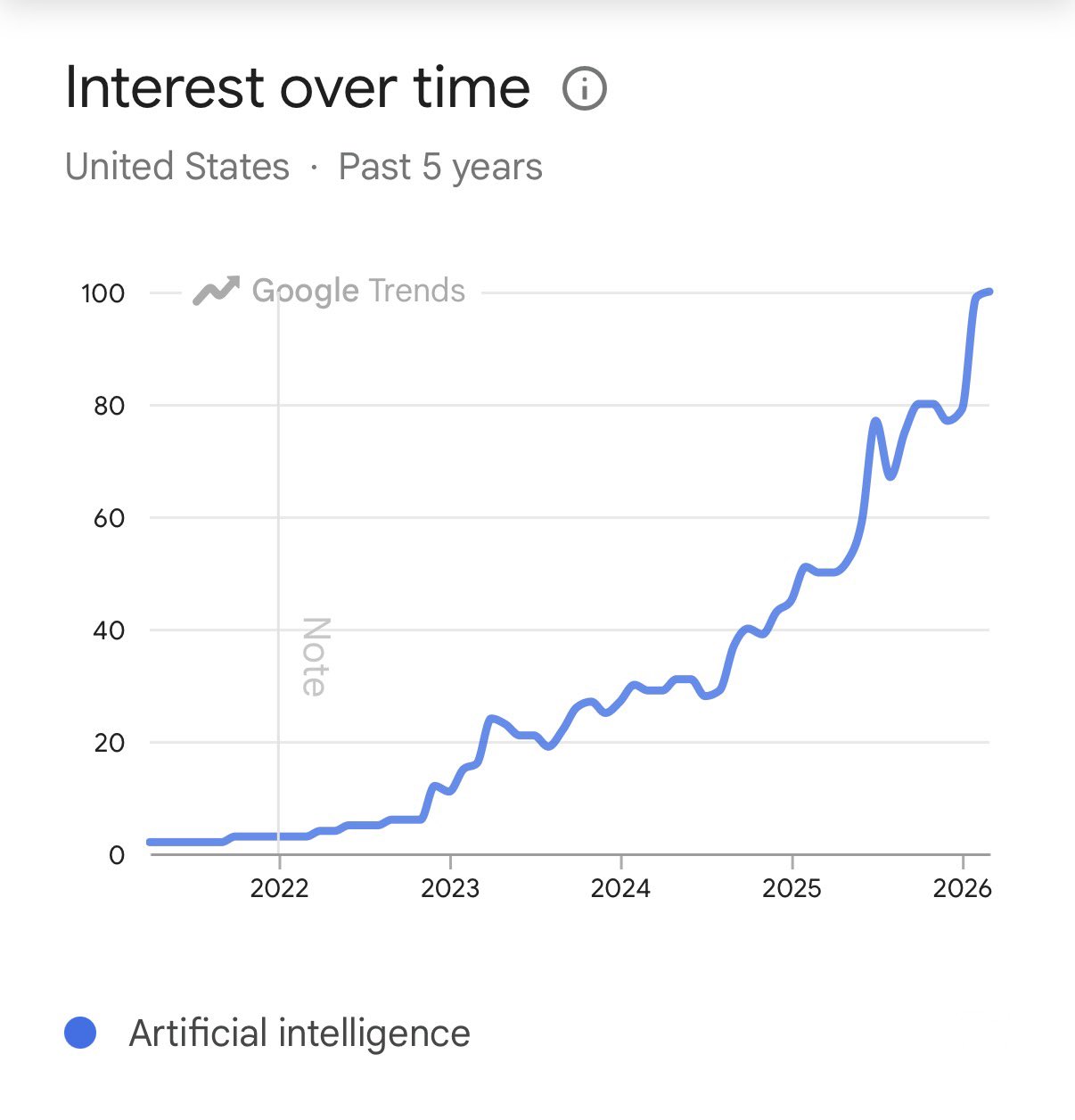Viewport: 1075px width, 1120px height.
Task: Click the Google Trends arrow logo
Action: tap(216, 291)
